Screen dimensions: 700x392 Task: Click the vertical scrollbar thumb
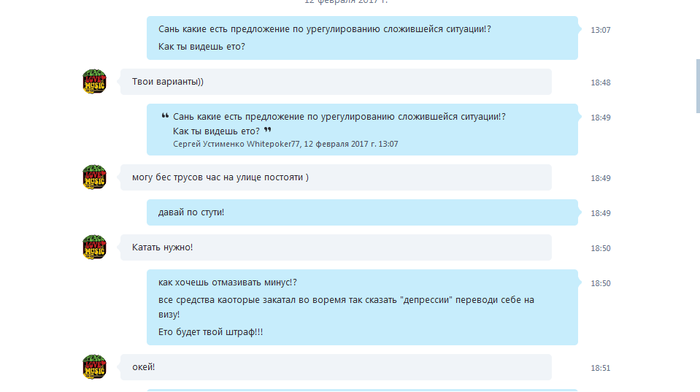(698, 86)
